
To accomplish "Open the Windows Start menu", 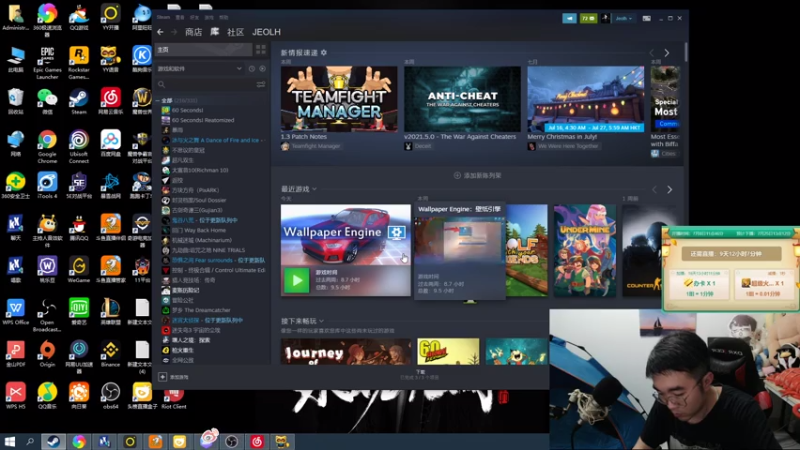I will click(x=9, y=441).
